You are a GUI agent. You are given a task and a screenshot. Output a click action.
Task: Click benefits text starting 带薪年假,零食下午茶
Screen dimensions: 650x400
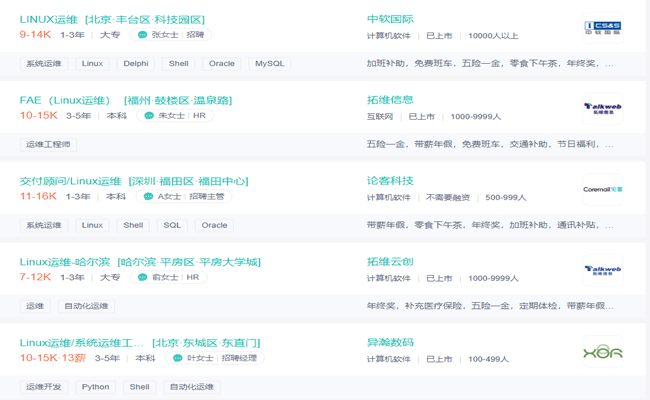coord(490,225)
